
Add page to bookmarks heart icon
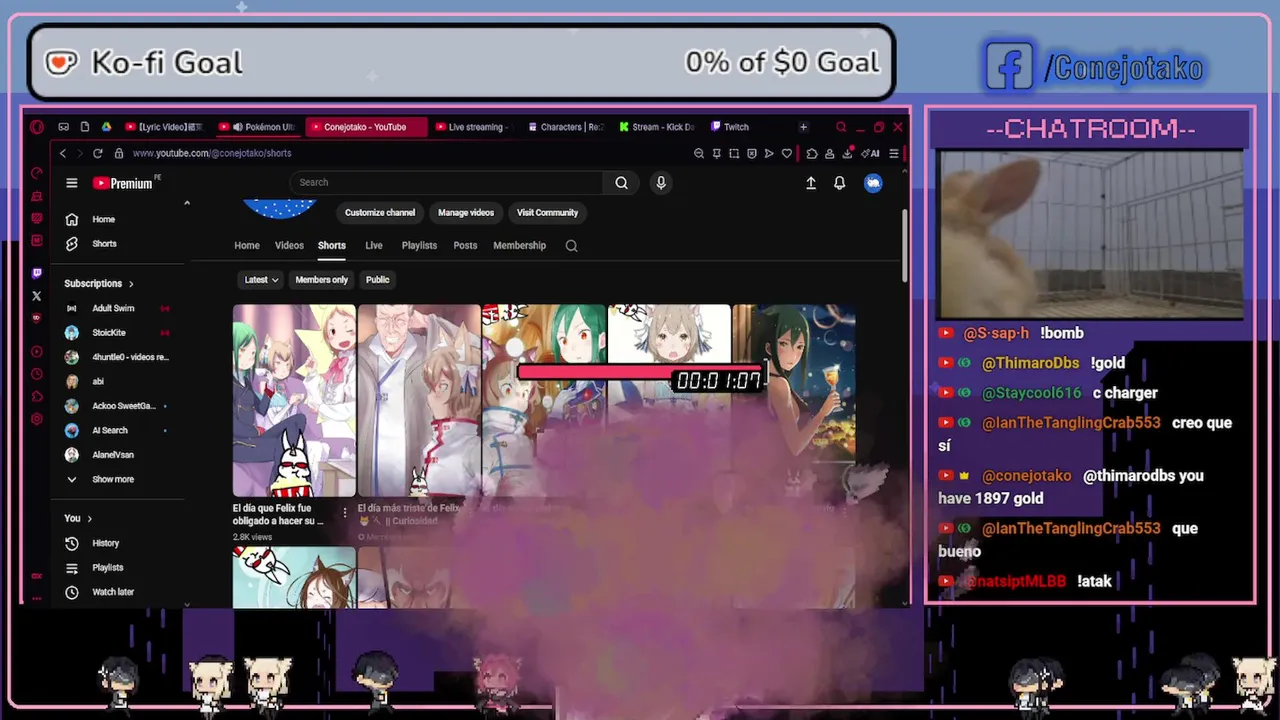(787, 153)
